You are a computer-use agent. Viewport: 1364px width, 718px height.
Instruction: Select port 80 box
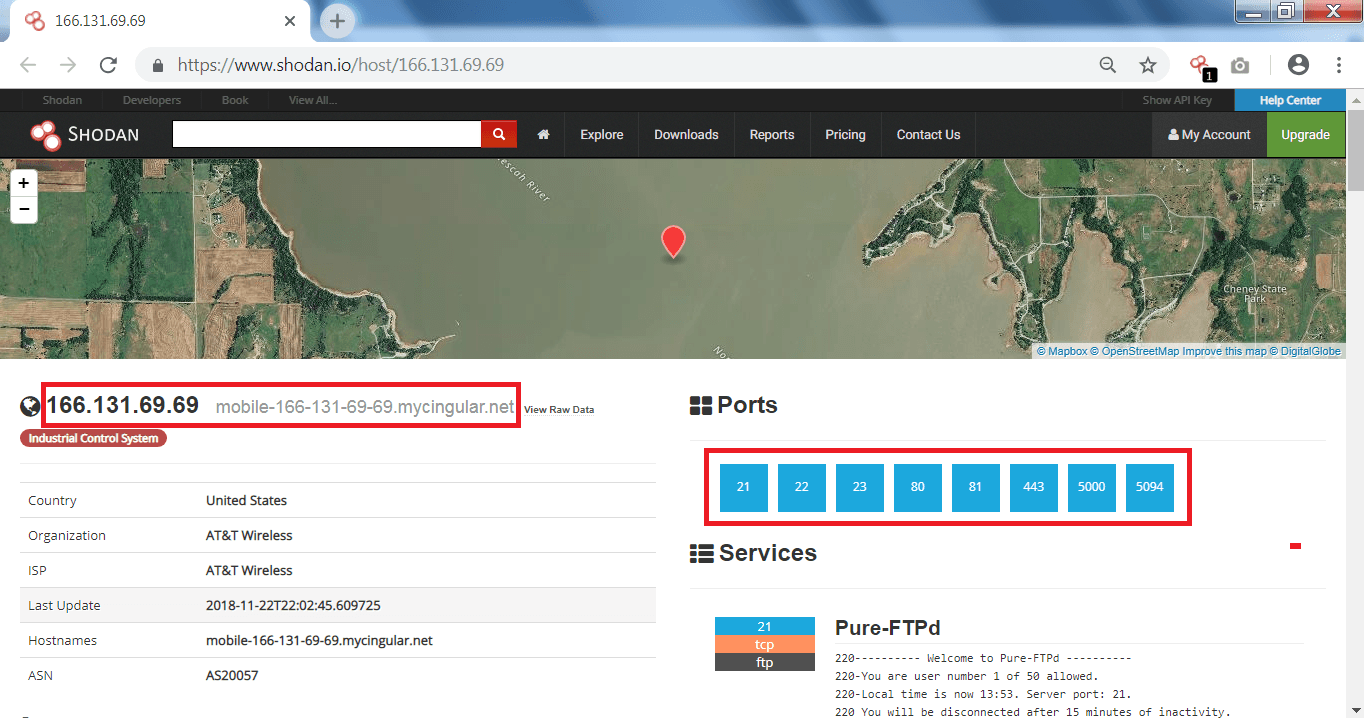pyautogui.click(x=917, y=487)
